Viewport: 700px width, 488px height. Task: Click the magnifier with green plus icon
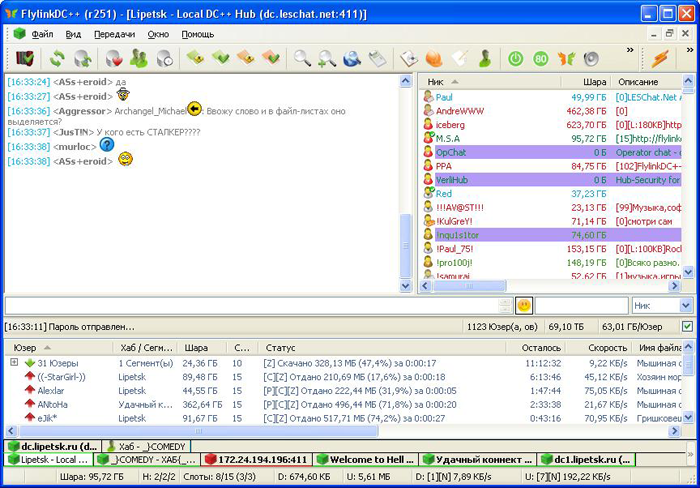point(327,58)
